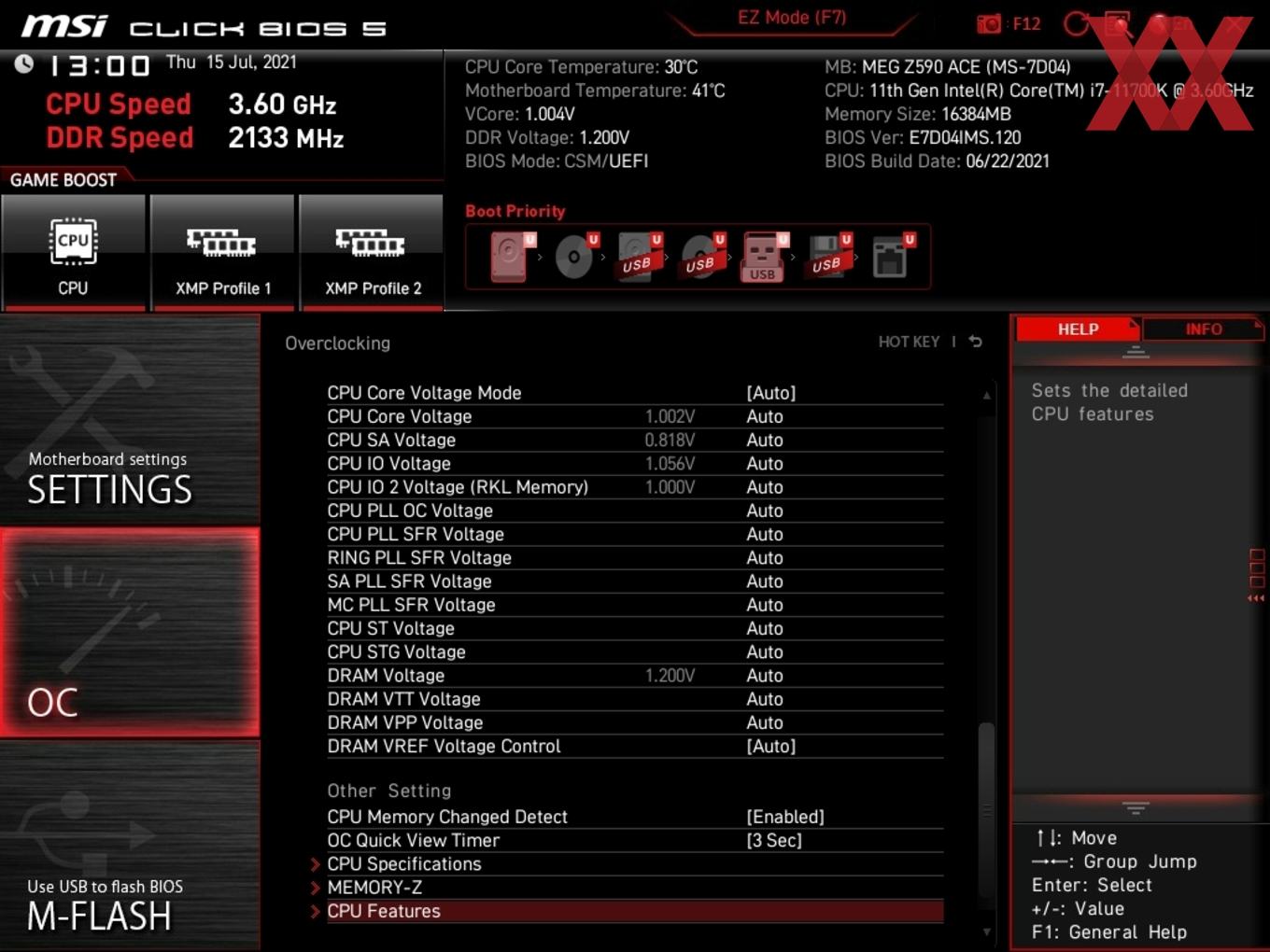Click the DRAM Voltage 1.200V reading

670,675
